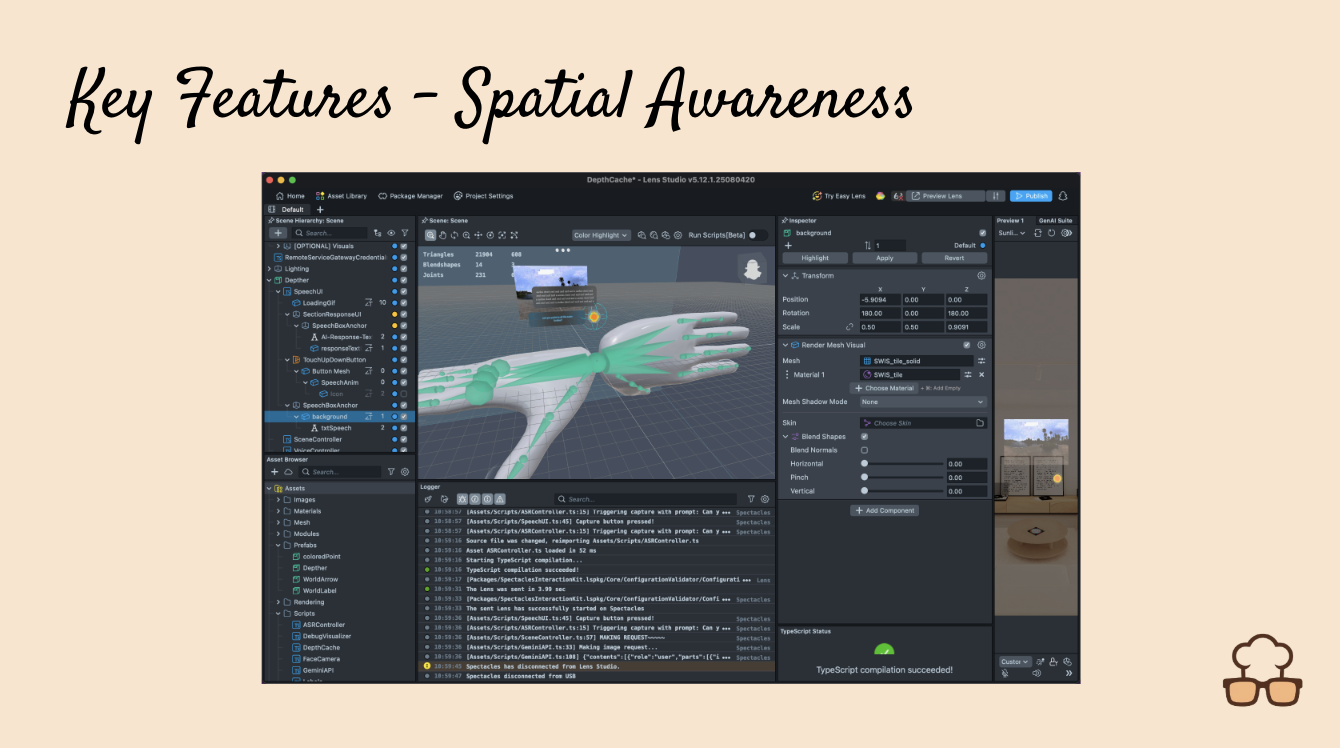Click the Scene Hierarchy eye visibility icon
The height and width of the screenshot is (748, 1340).
pyautogui.click(x=391, y=232)
